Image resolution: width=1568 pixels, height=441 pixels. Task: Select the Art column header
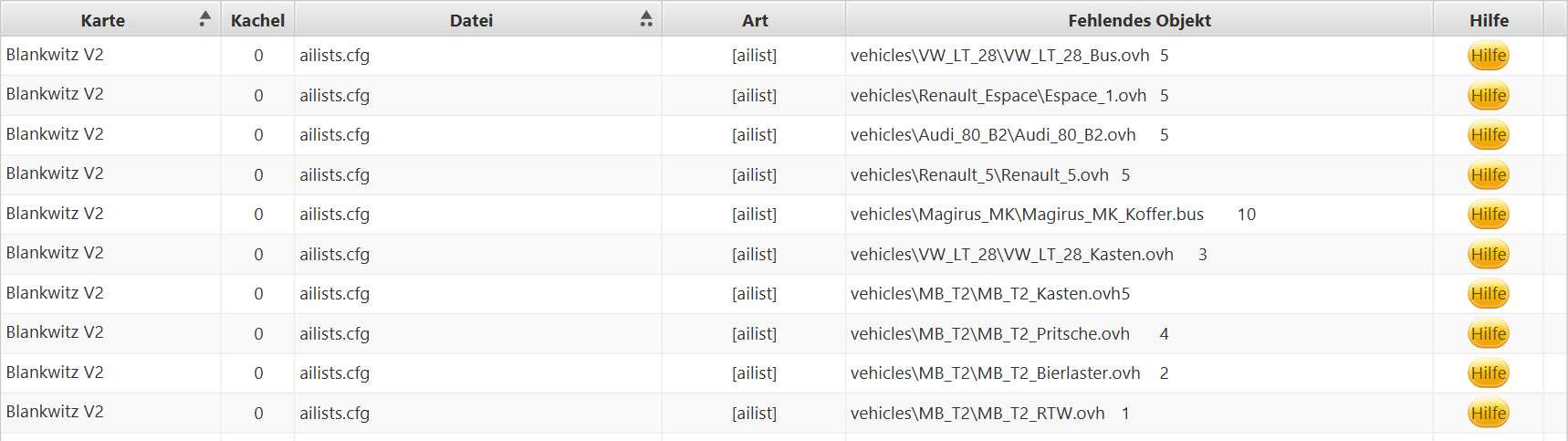(755, 20)
